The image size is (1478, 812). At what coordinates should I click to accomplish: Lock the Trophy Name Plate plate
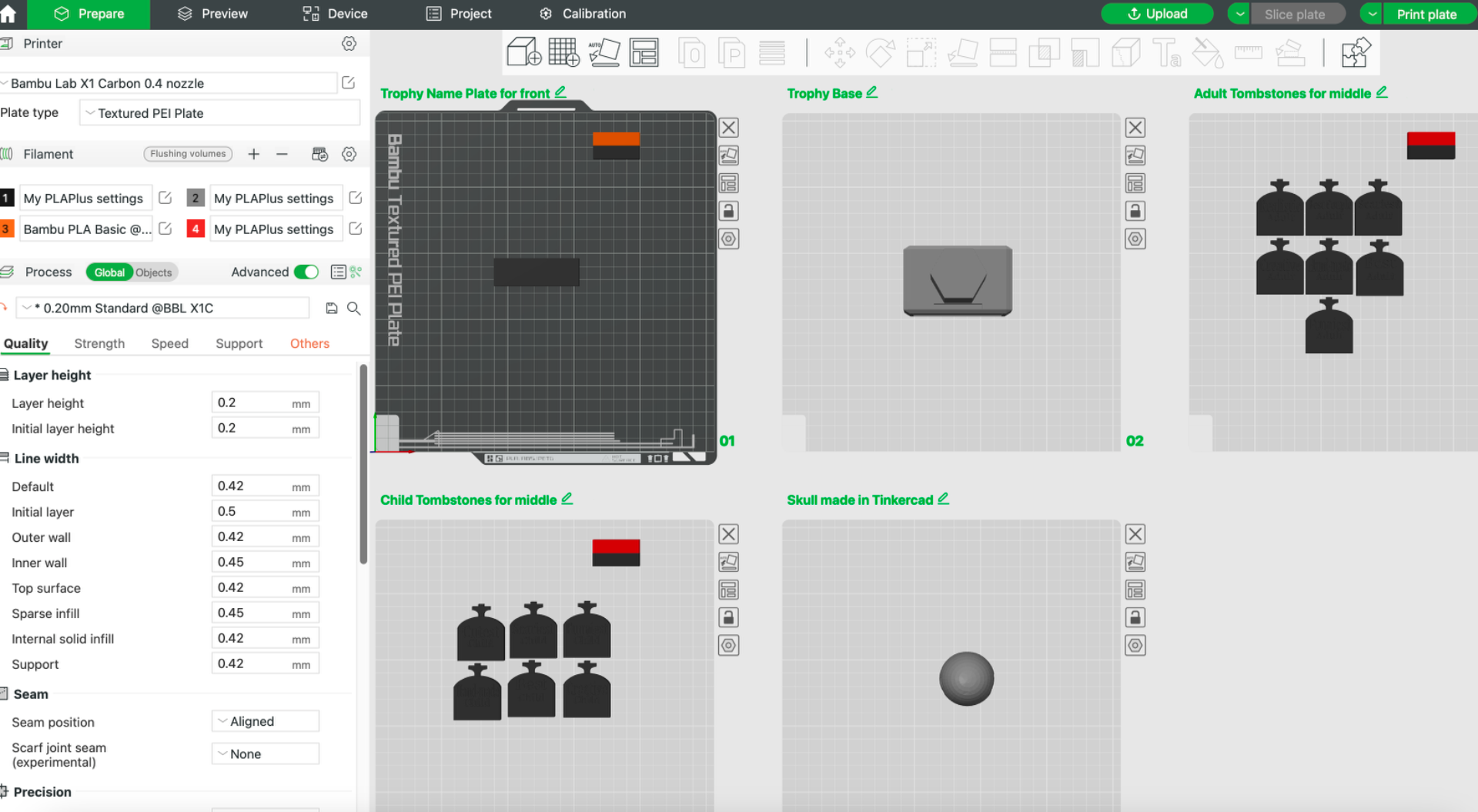728,211
